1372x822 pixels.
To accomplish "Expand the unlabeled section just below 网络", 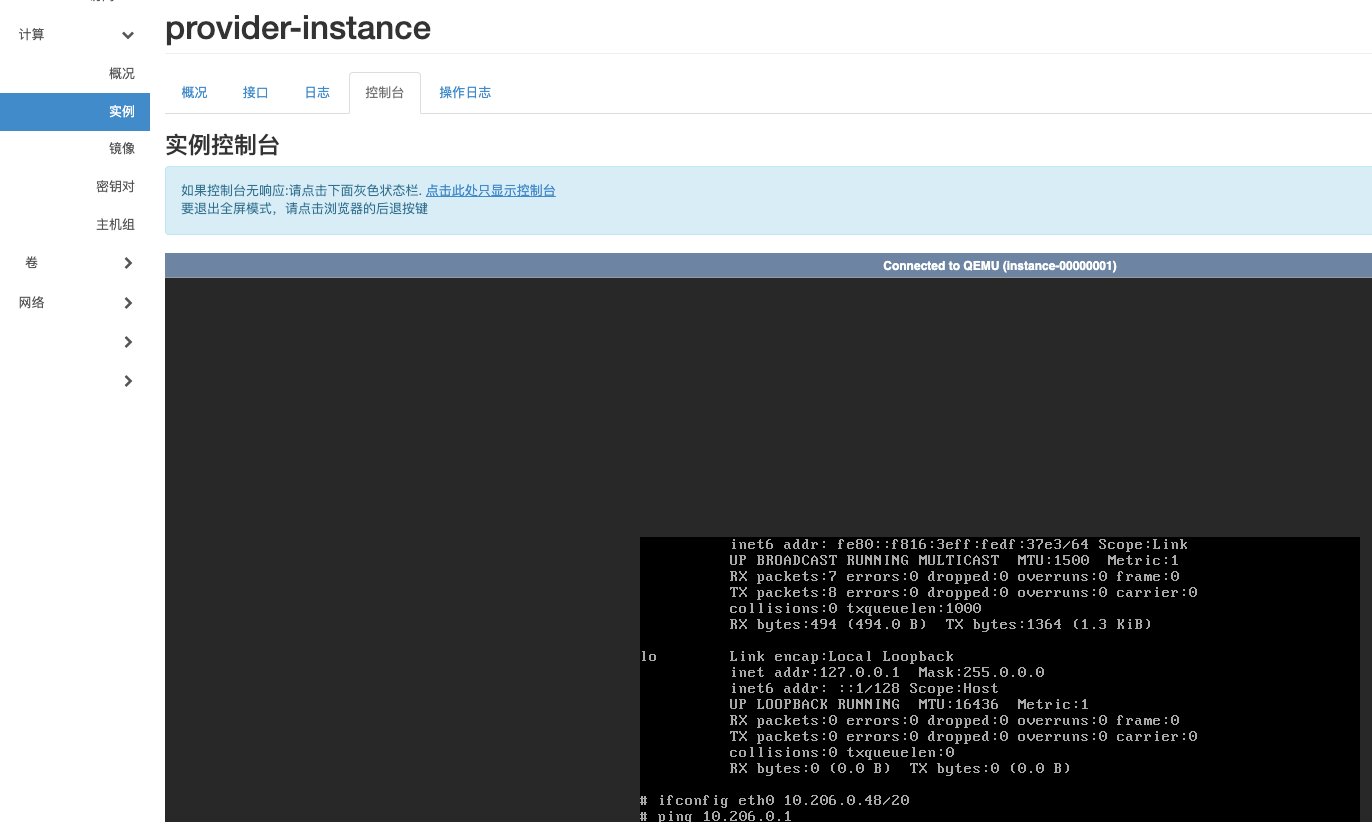I will tap(128, 342).
